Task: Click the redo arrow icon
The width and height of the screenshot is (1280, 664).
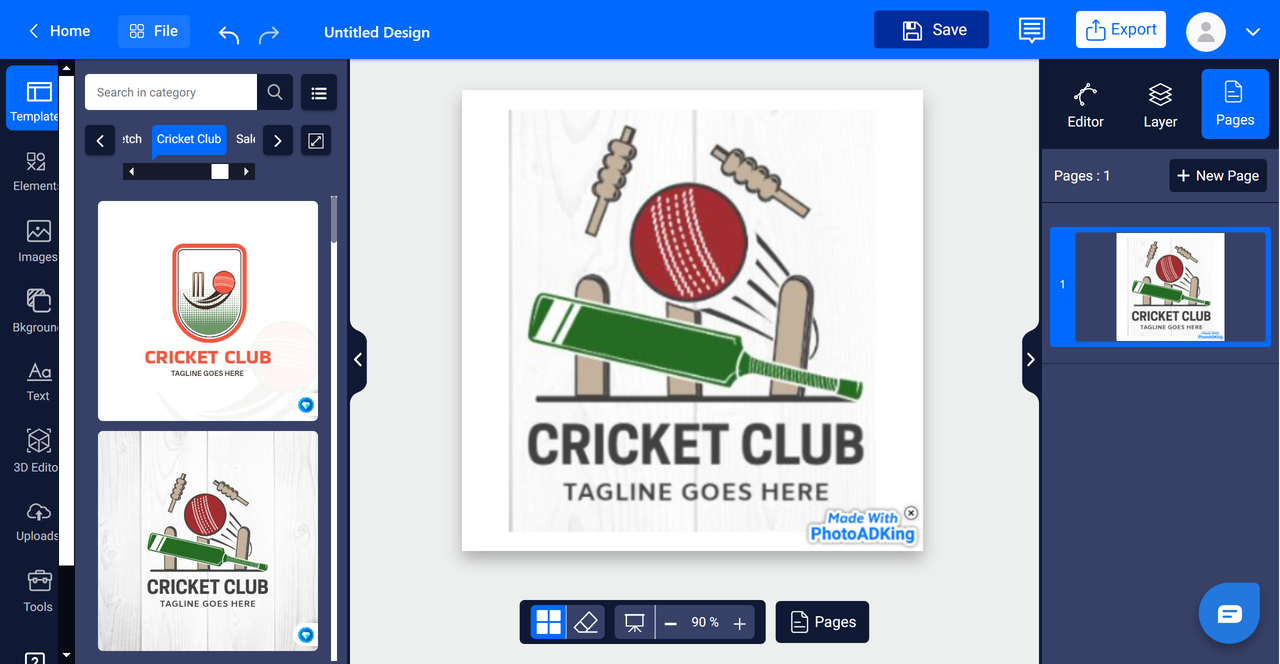Action: click(269, 34)
